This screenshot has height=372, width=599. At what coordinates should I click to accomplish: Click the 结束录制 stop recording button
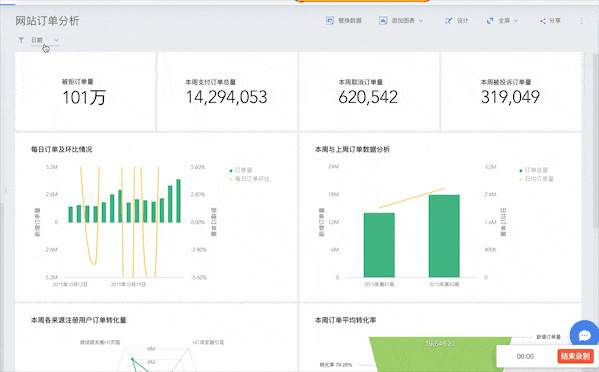(x=575, y=356)
